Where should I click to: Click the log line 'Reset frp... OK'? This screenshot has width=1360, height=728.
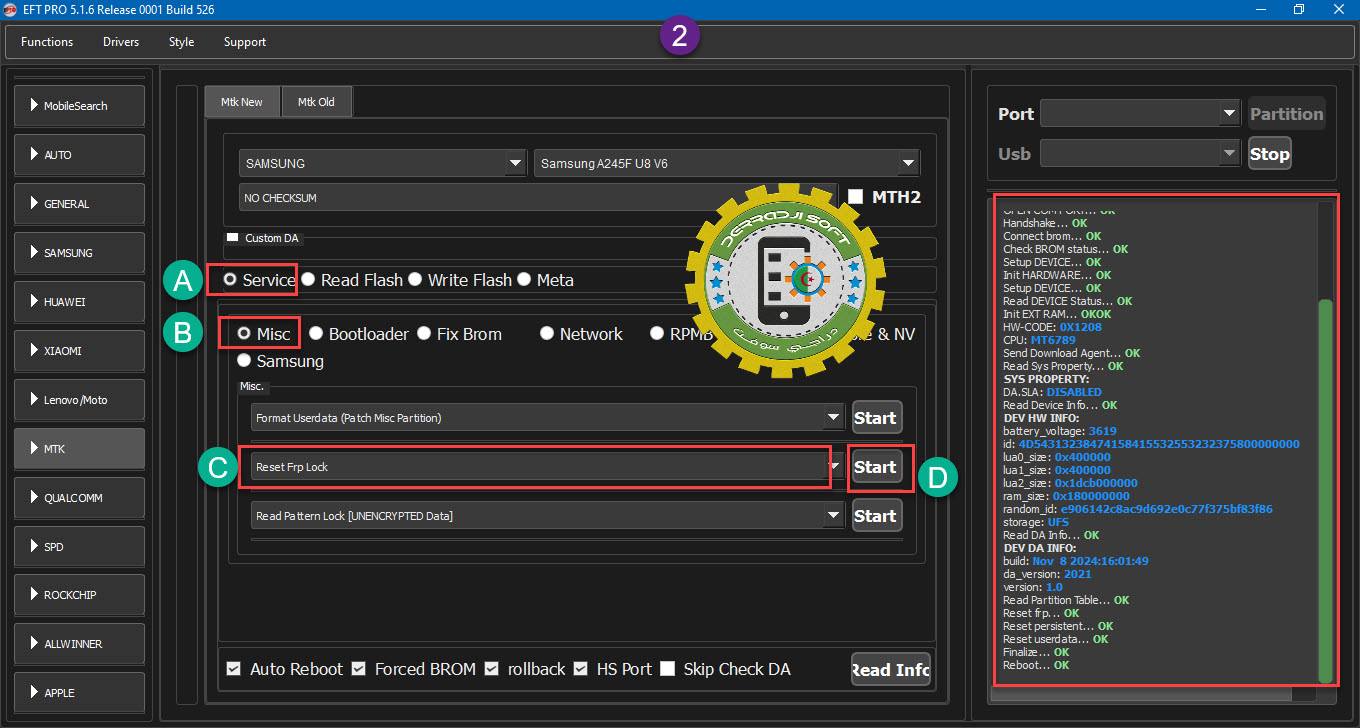coord(1041,613)
